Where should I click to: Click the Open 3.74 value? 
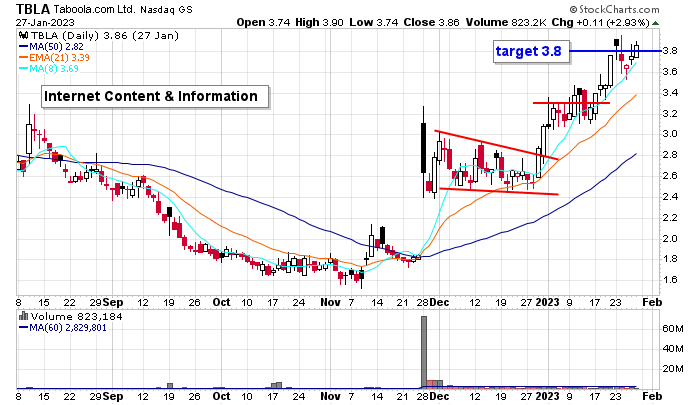point(263,22)
